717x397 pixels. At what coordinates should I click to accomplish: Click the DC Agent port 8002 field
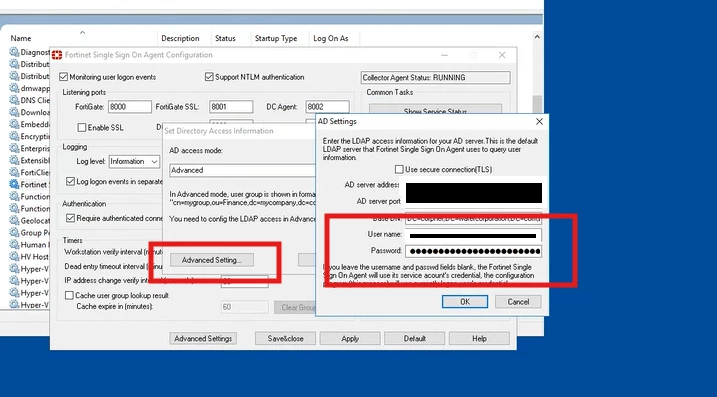[327, 107]
